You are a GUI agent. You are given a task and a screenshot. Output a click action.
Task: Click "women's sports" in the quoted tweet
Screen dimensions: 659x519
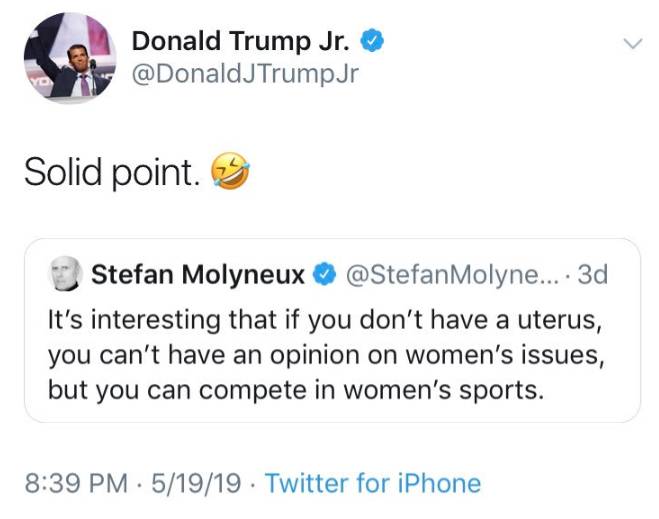[x=448, y=389]
